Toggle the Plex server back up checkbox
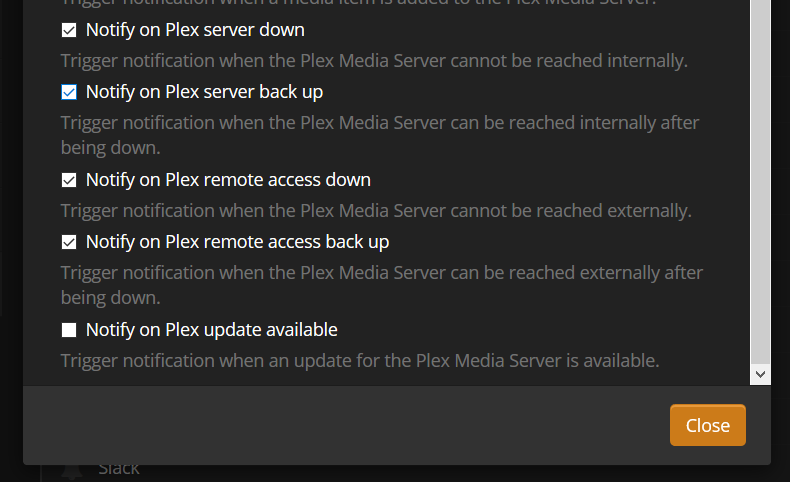Image resolution: width=790 pixels, height=482 pixels. (69, 92)
